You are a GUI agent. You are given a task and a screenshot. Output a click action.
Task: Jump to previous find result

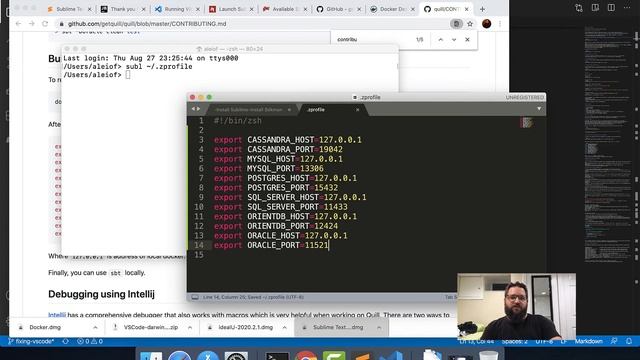[440, 40]
